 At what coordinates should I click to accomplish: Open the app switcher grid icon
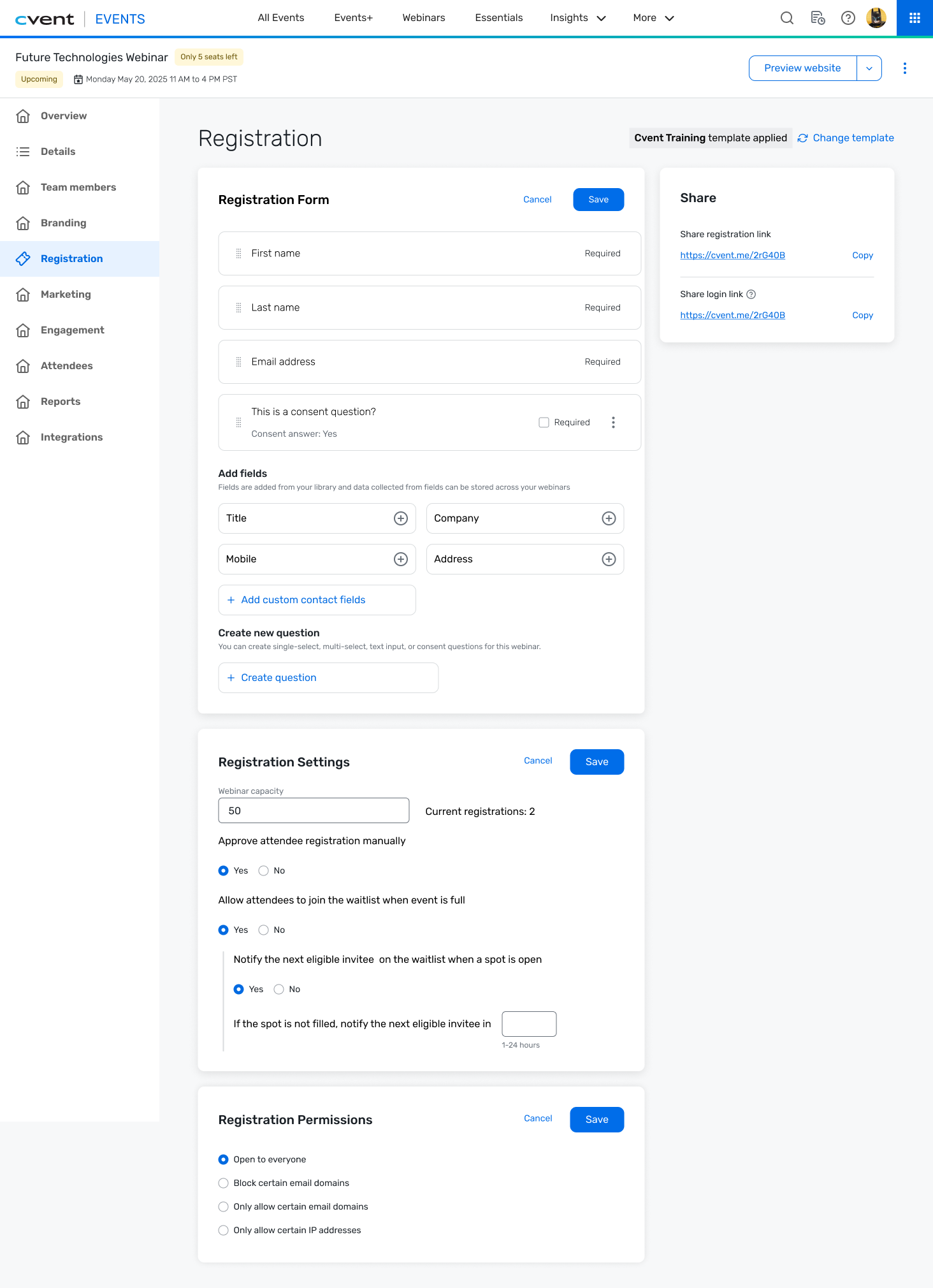click(915, 18)
